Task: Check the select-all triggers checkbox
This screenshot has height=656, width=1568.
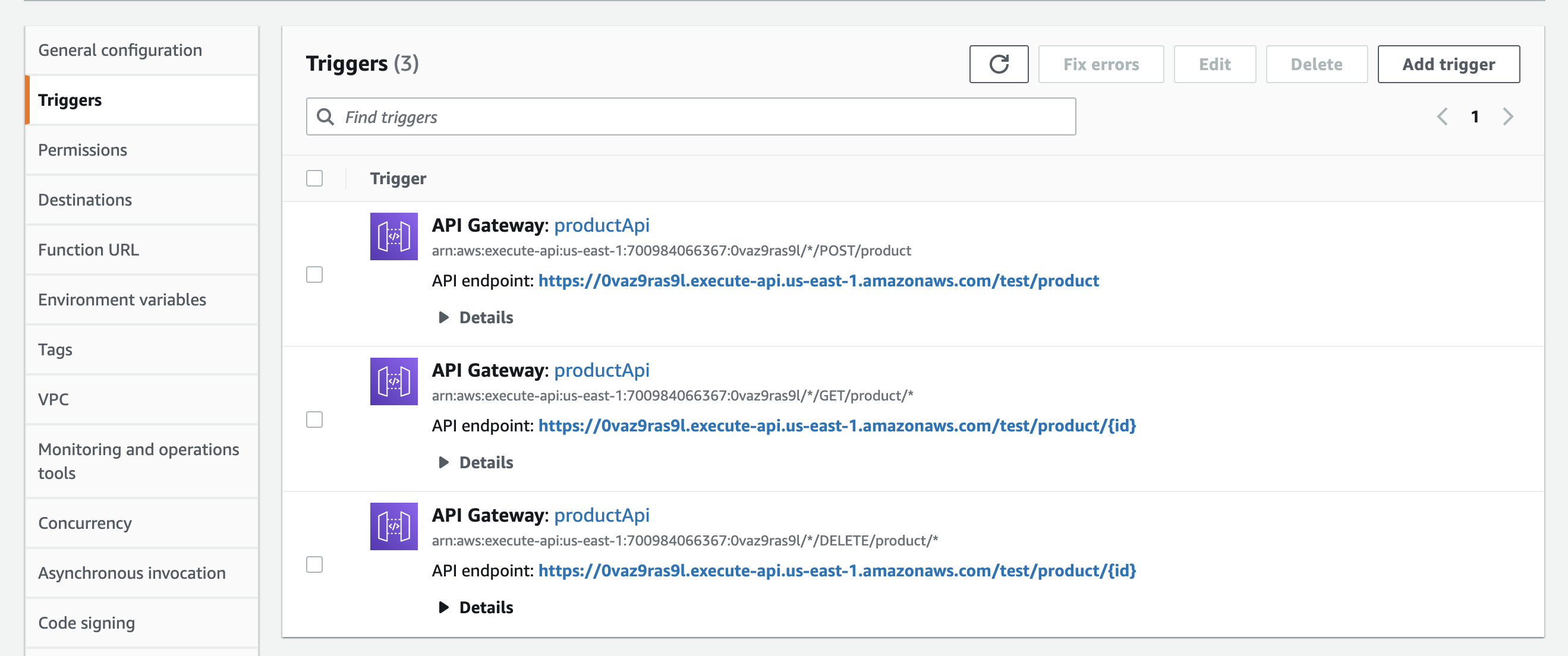Action: point(314,178)
